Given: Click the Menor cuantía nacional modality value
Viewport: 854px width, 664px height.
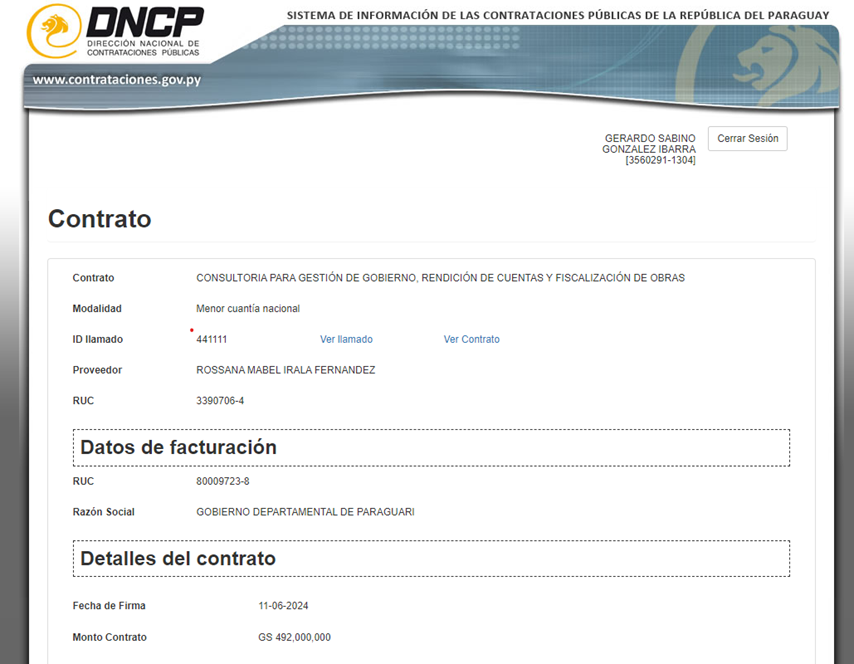Looking at the screenshot, I should click(x=248, y=309).
